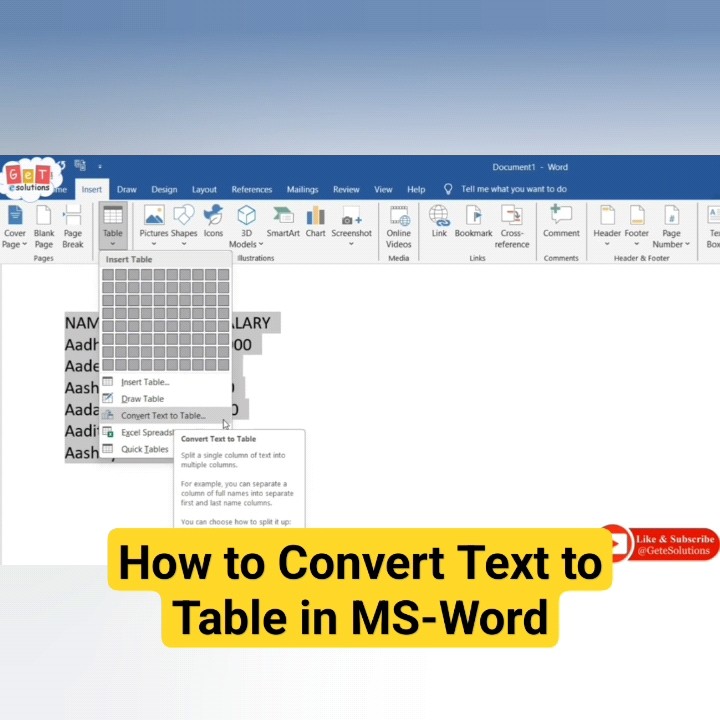Go to the References tab
The image size is (720, 720).
click(252, 190)
